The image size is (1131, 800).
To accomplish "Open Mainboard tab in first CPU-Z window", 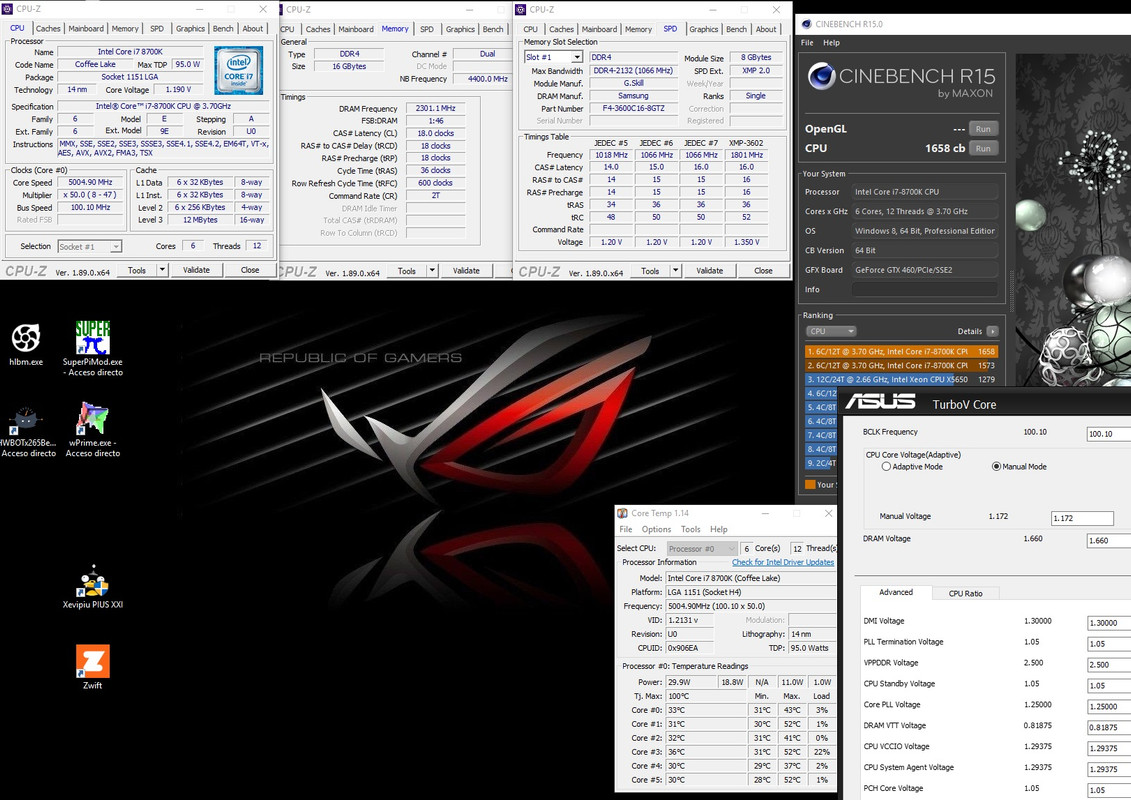I will coord(86,29).
